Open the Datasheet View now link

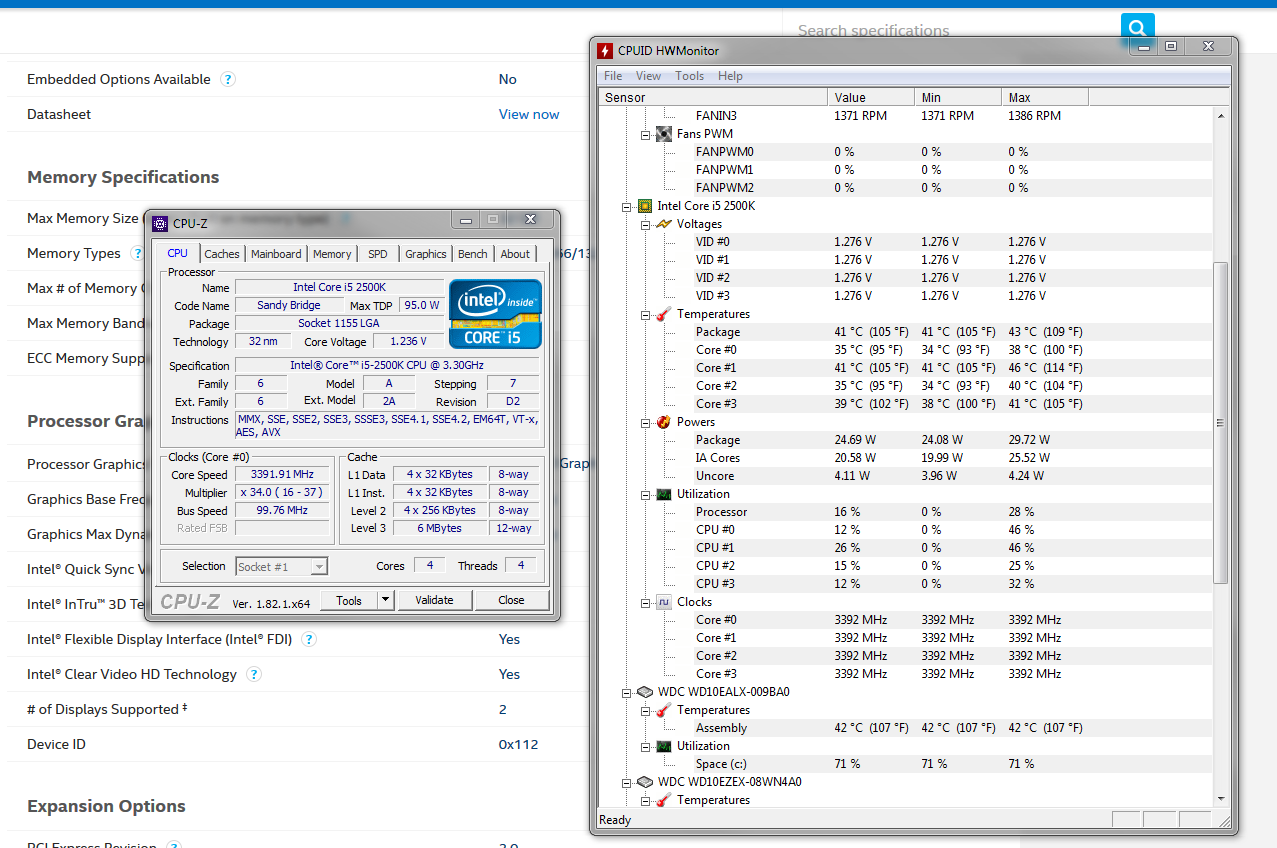tap(529, 114)
